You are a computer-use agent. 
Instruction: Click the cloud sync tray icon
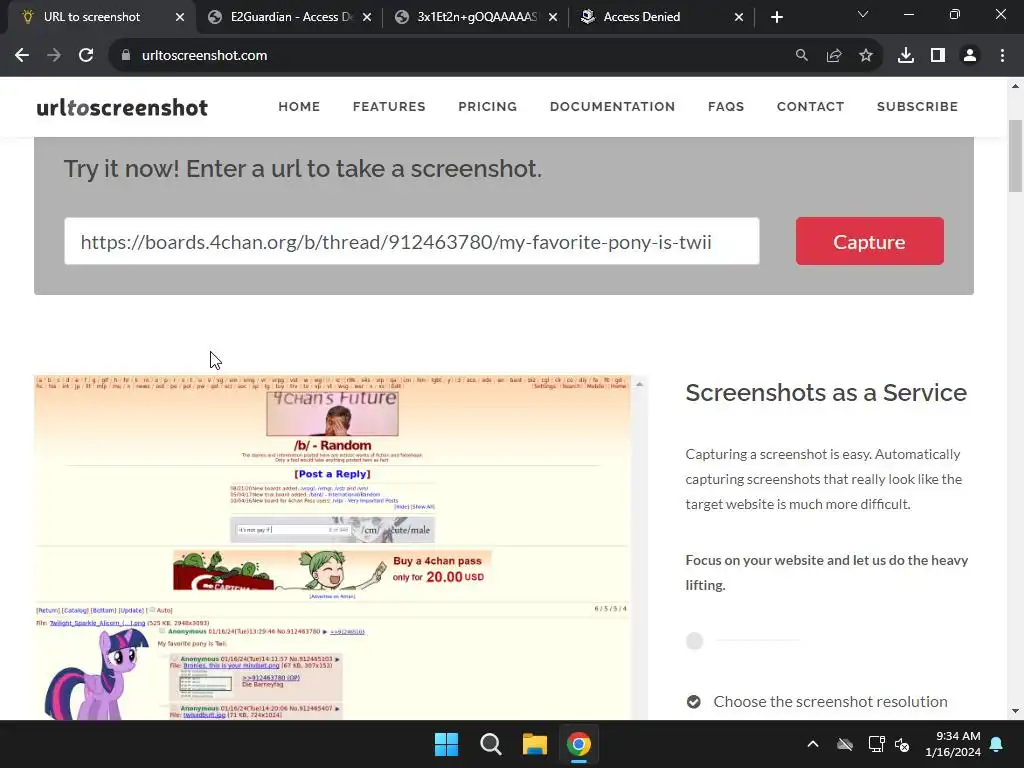coord(845,744)
